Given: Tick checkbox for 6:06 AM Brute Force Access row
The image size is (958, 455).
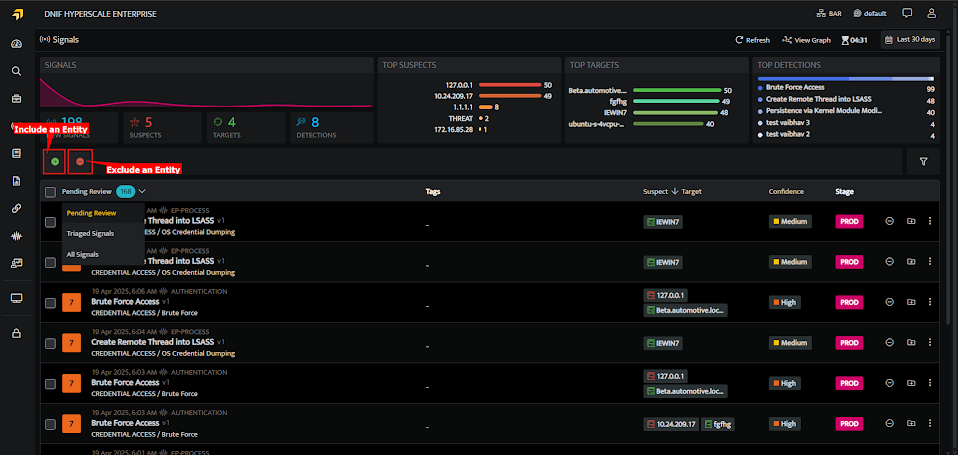Looking at the screenshot, I should click(x=51, y=302).
